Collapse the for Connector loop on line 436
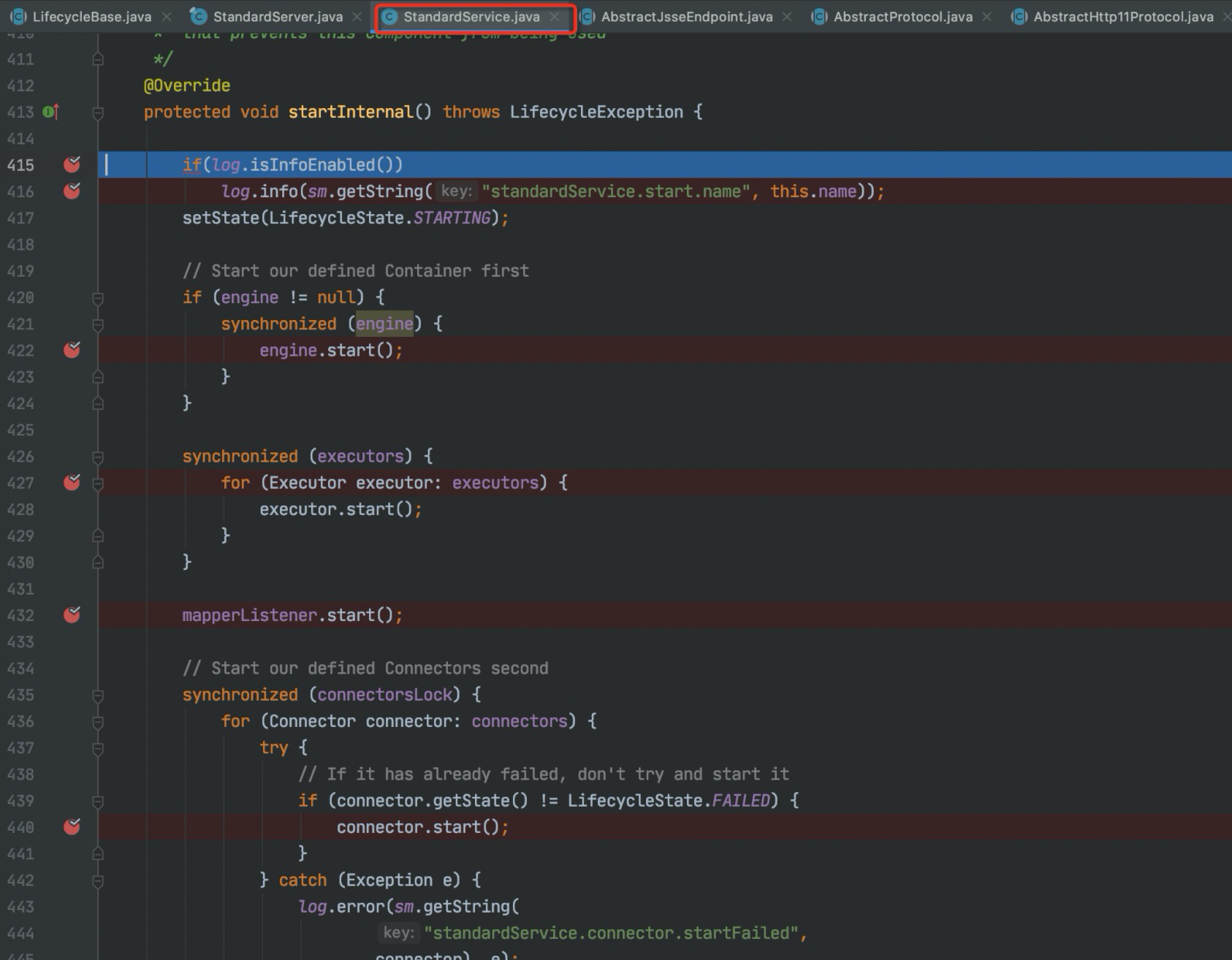The image size is (1232, 960). (x=98, y=722)
